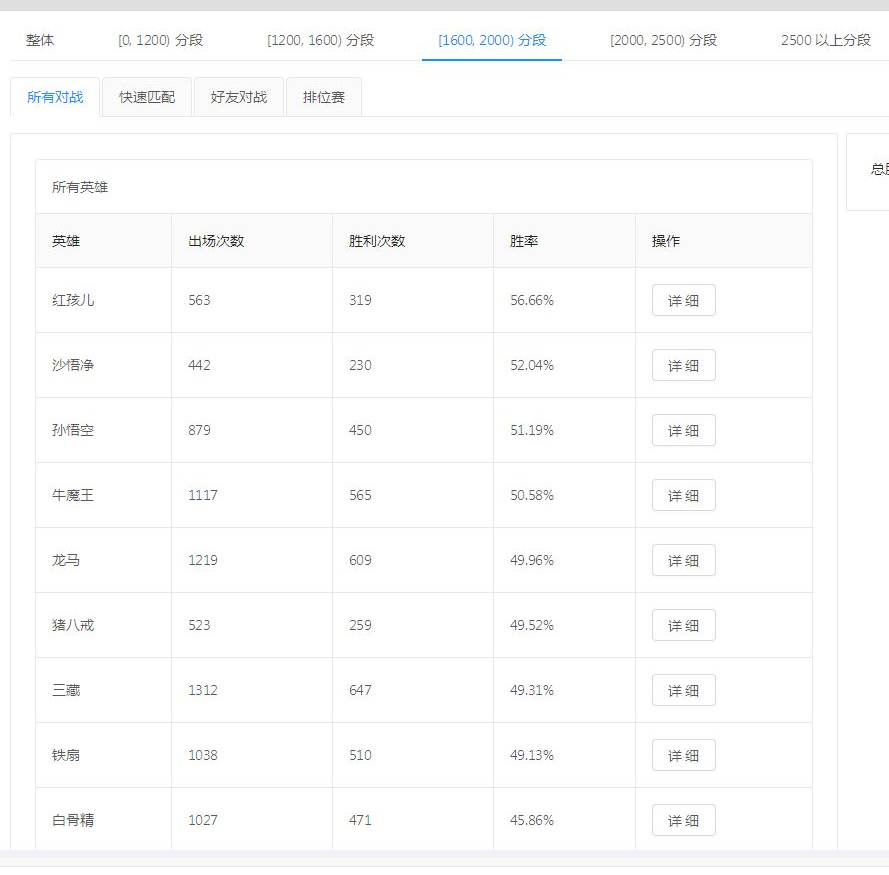Click 详细 in the 三藏 row
889x875 pixels.
tap(683, 691)
